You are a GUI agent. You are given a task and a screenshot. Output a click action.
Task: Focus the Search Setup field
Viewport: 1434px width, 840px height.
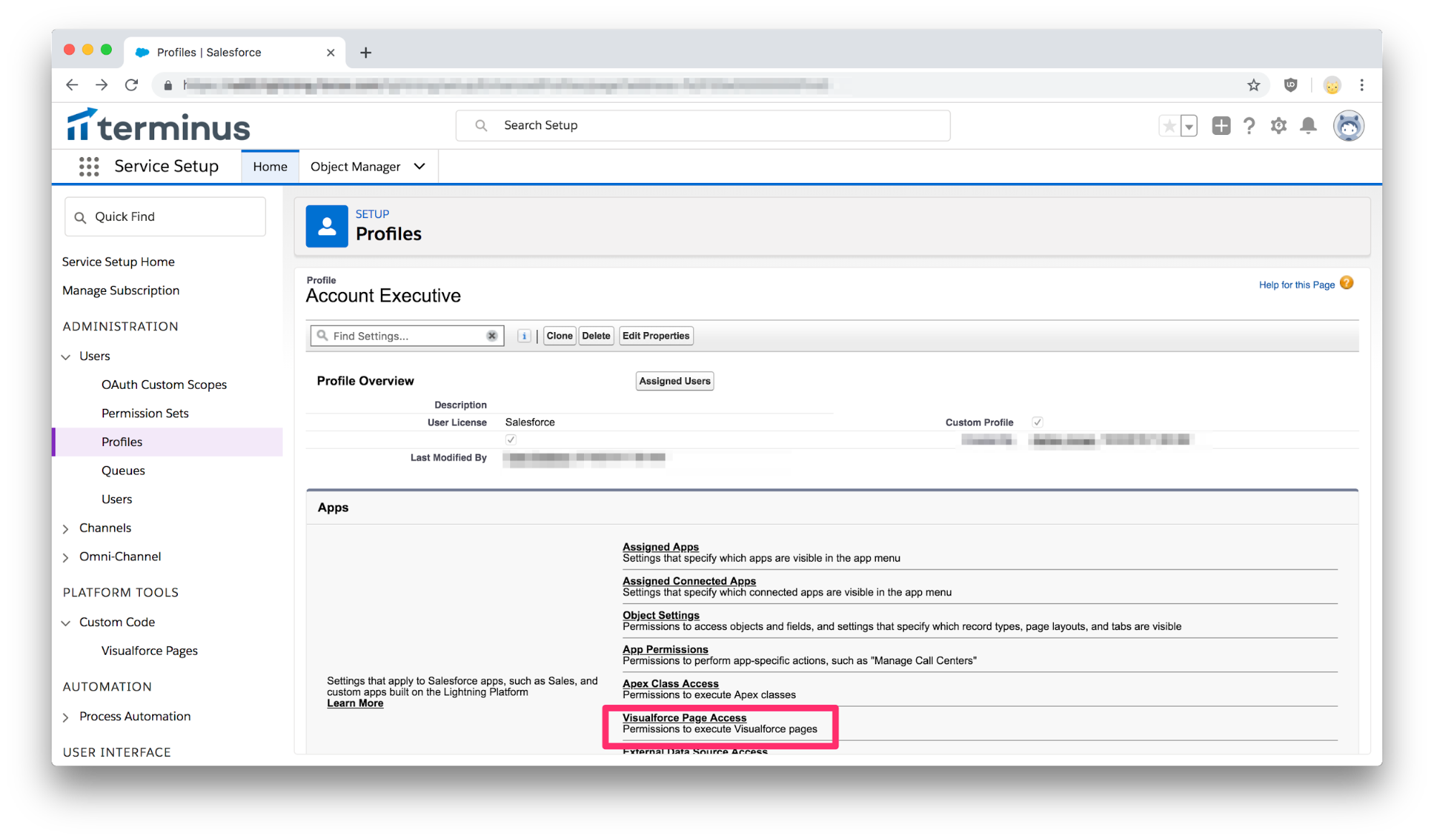pos(703,126)
